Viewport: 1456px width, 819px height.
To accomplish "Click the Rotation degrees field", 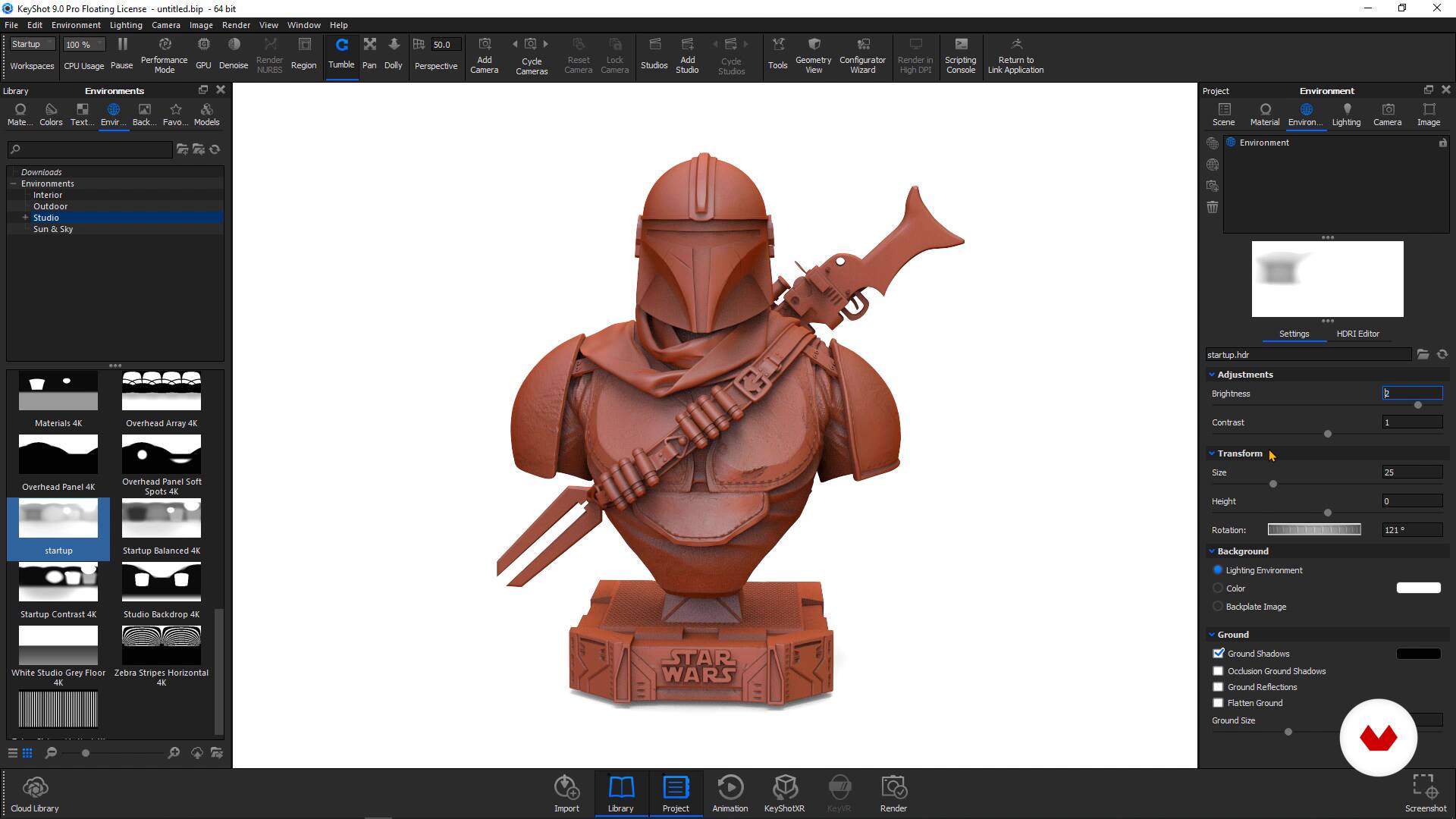I will (x=1411, y=530).
